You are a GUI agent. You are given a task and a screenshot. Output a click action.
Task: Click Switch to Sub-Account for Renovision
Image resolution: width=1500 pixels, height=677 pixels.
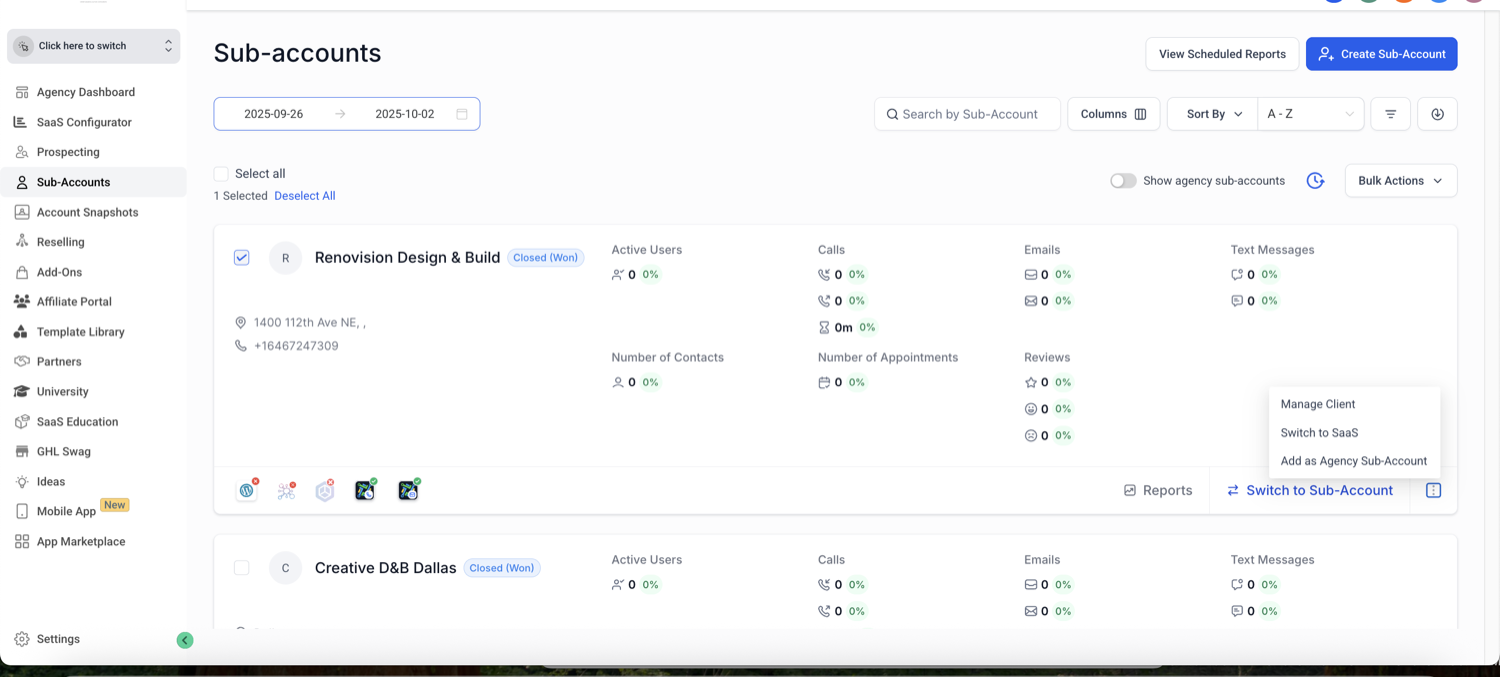(1310, 490)
